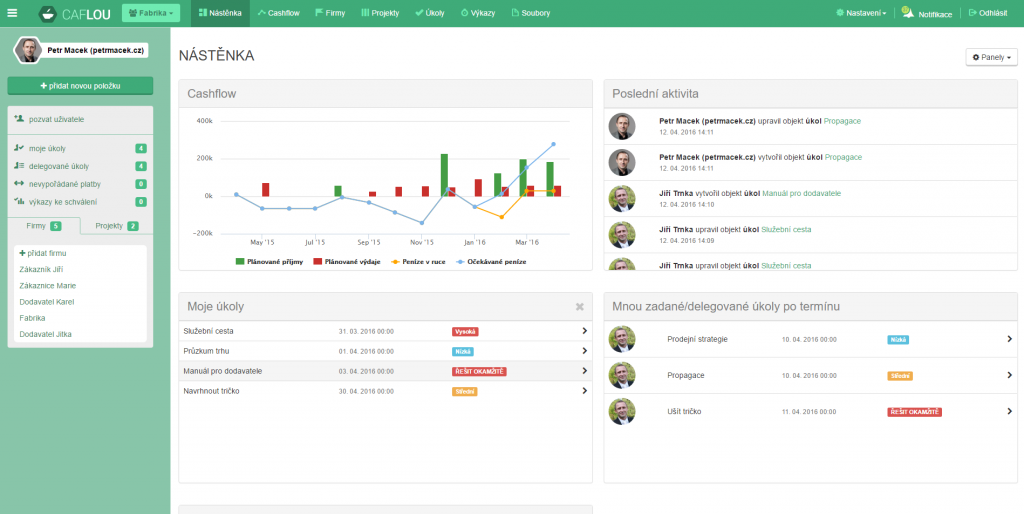Viewport: 1024px width, 514px height.
Task: Click the Caflou logo icon
Action: pyautogui.click(x=48, y=14)
